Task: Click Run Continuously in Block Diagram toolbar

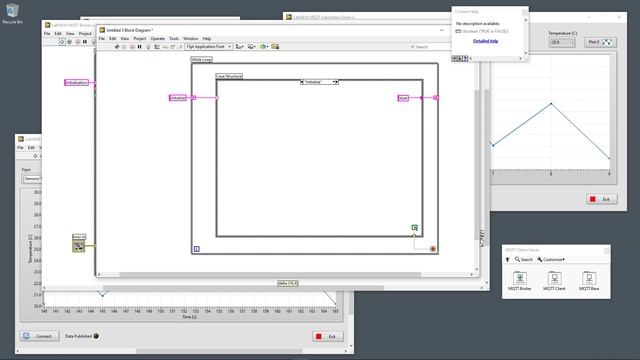Action: coord(124,47)
